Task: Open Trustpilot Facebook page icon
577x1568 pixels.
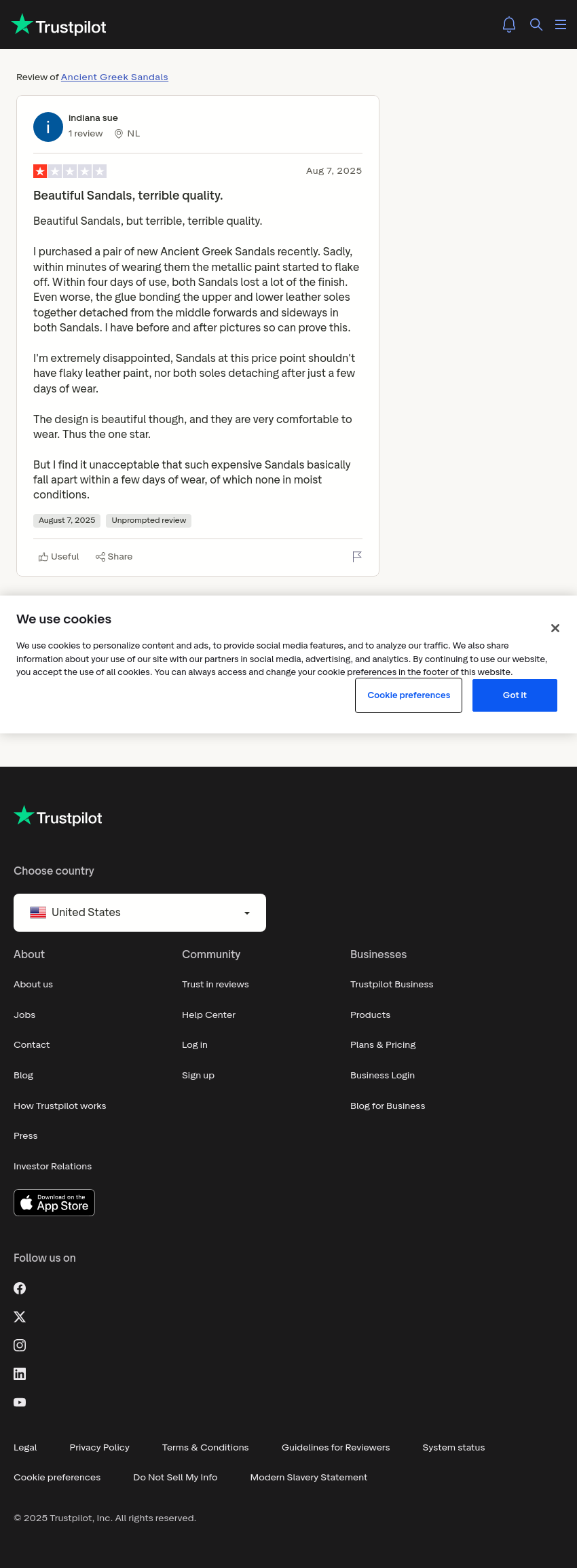Action: coord(20,1288)
